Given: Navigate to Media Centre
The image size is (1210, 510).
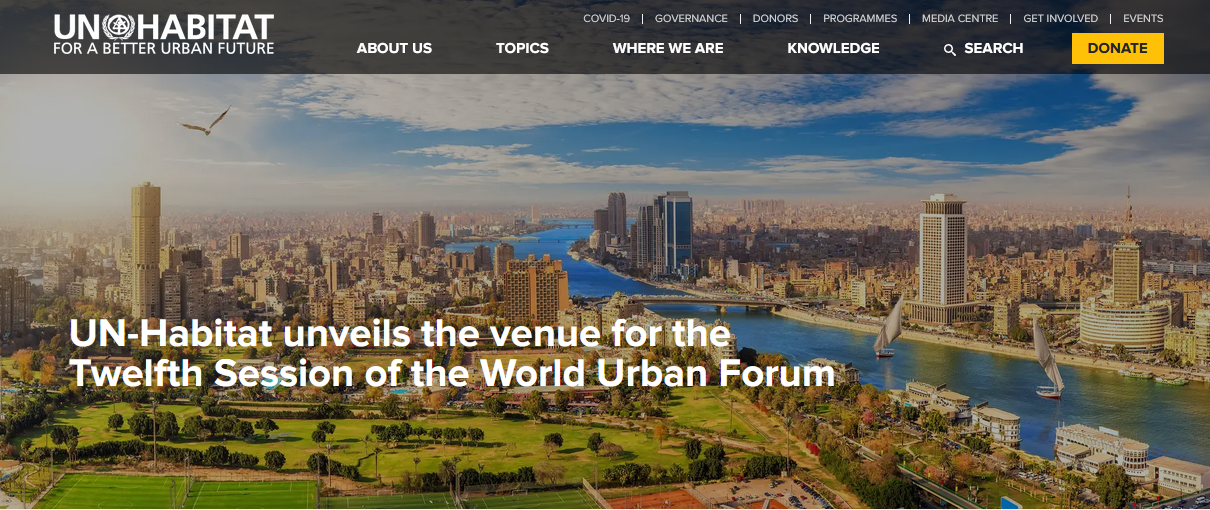Looking at the screenshot, I should [960, 18].
